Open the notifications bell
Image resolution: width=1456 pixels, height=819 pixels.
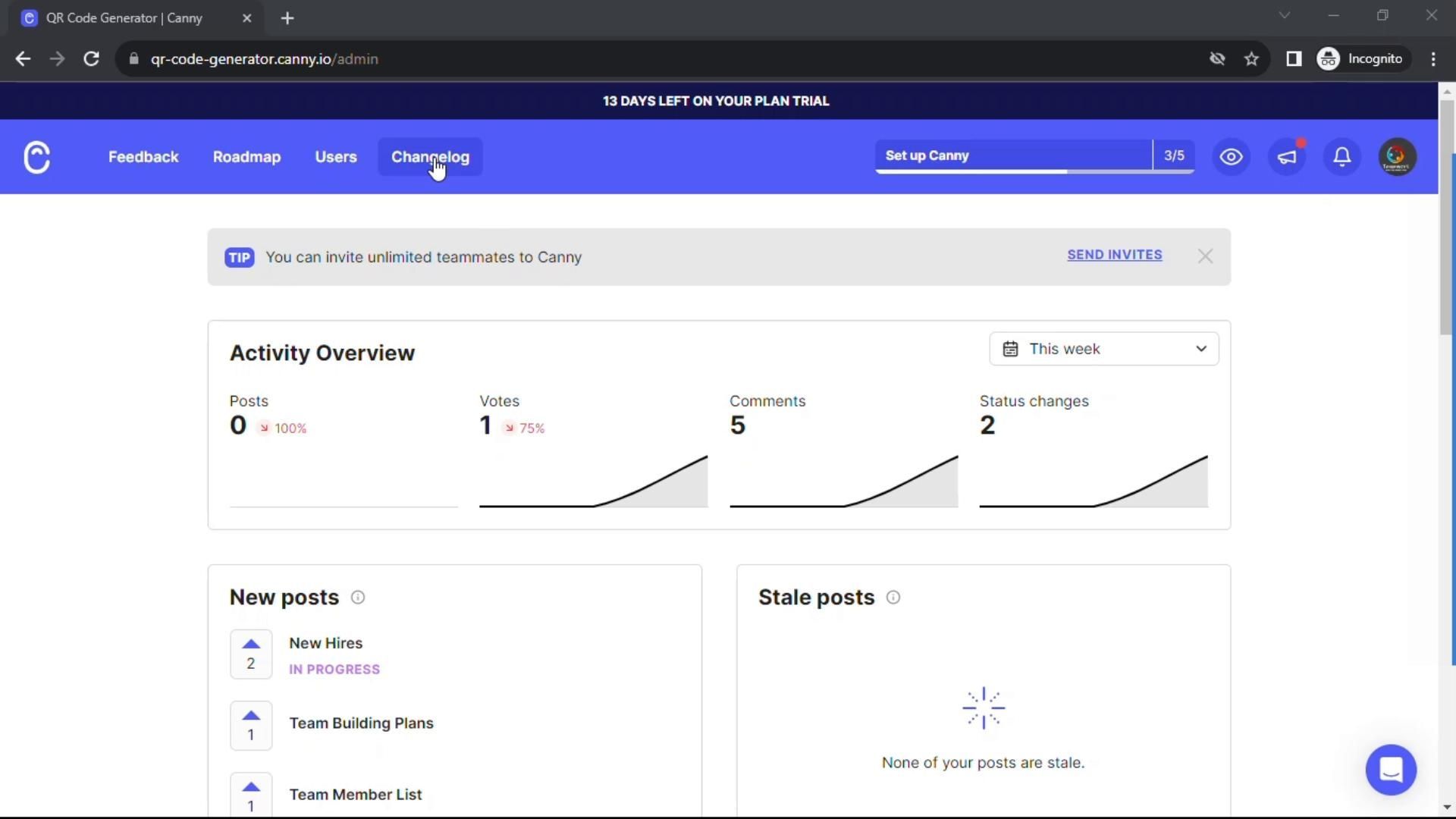pos(1342,157)
